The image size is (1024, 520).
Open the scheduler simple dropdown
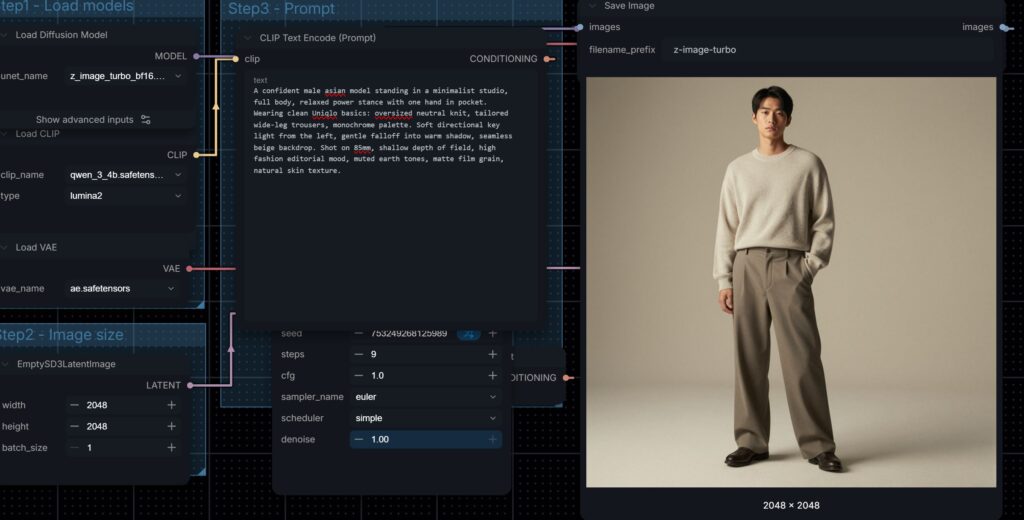pos(426,418)
